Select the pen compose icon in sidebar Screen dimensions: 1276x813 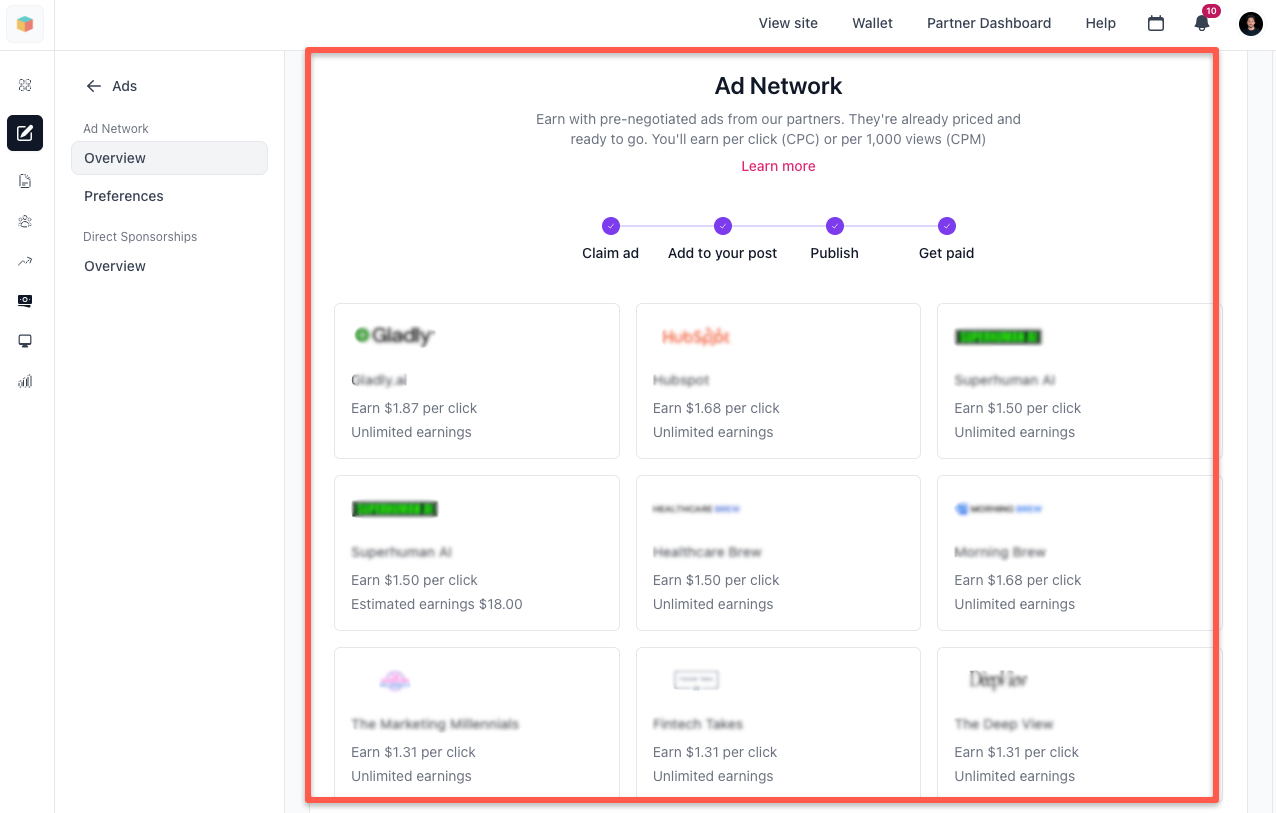coord(24,133)
